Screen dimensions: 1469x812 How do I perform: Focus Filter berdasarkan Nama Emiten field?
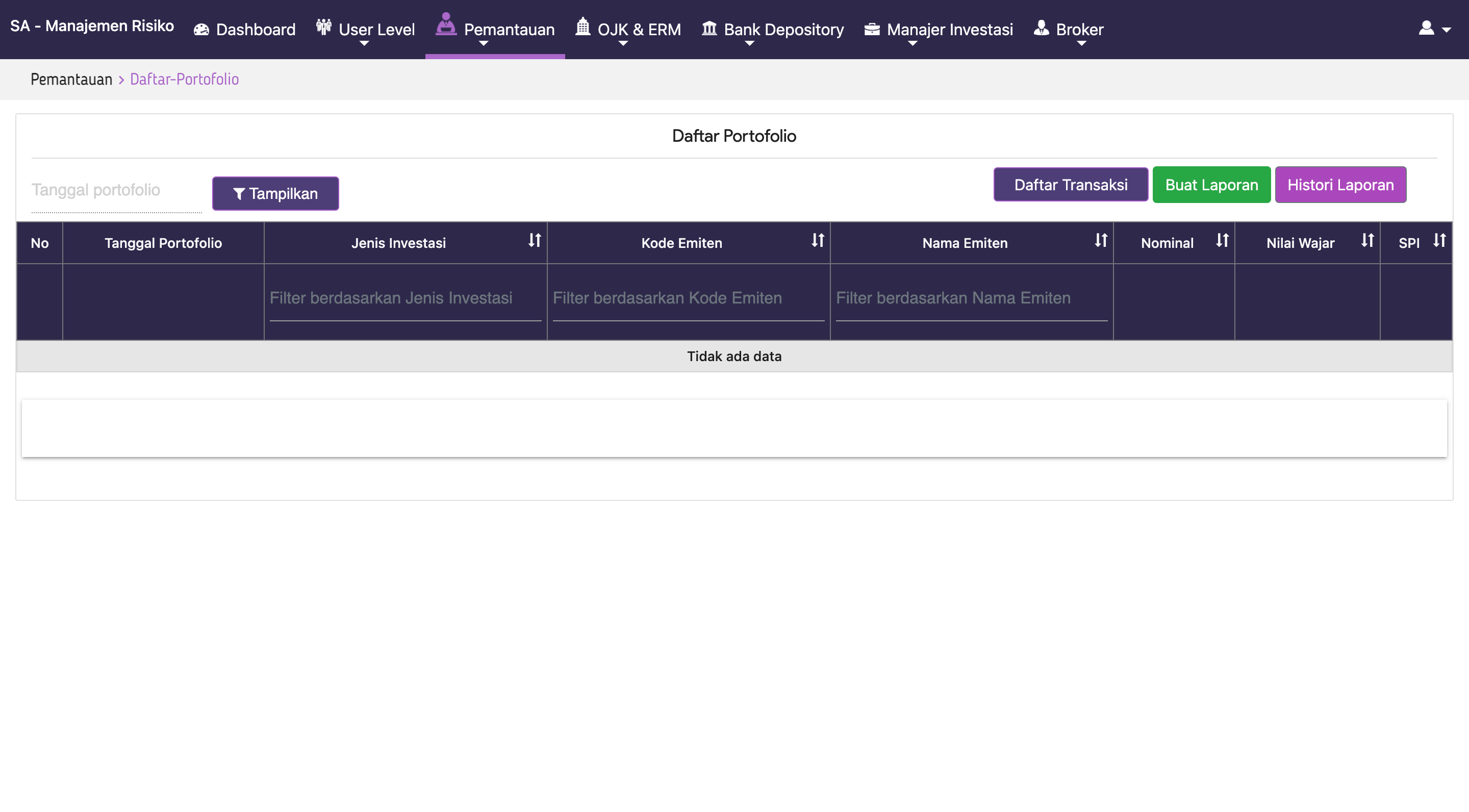click(971, 298)
